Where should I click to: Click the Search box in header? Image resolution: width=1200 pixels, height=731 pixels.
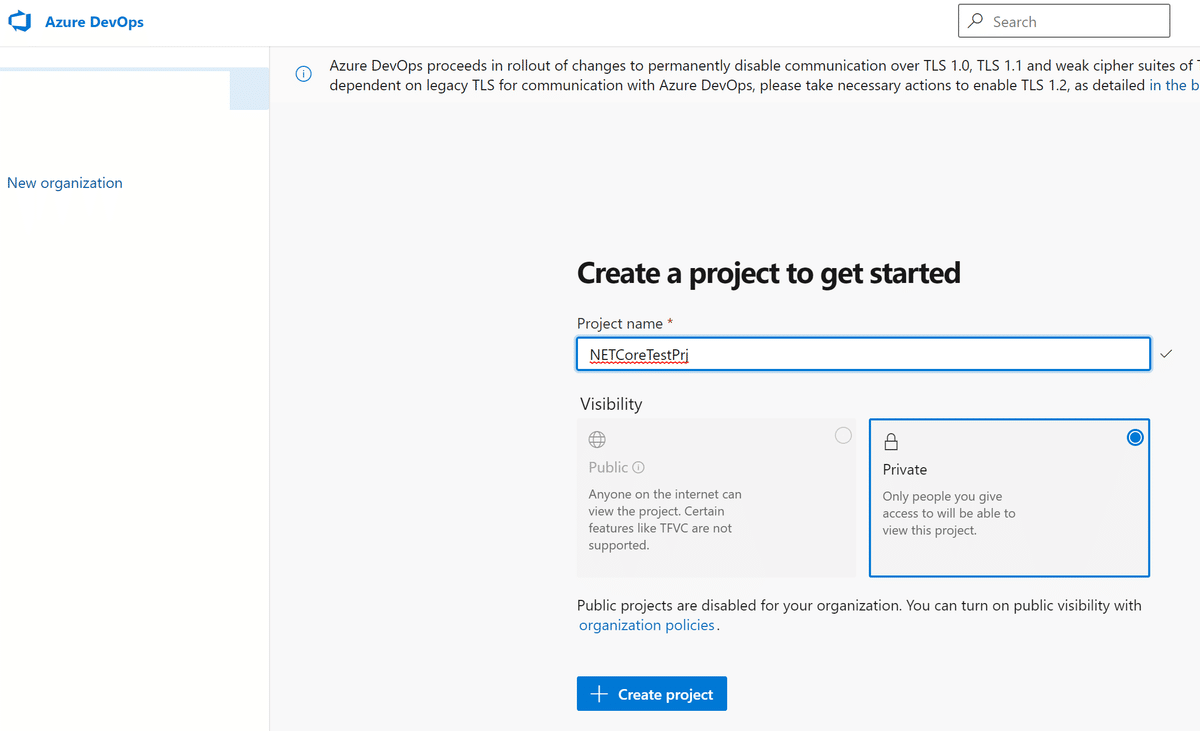click(x=1064, y=21)
